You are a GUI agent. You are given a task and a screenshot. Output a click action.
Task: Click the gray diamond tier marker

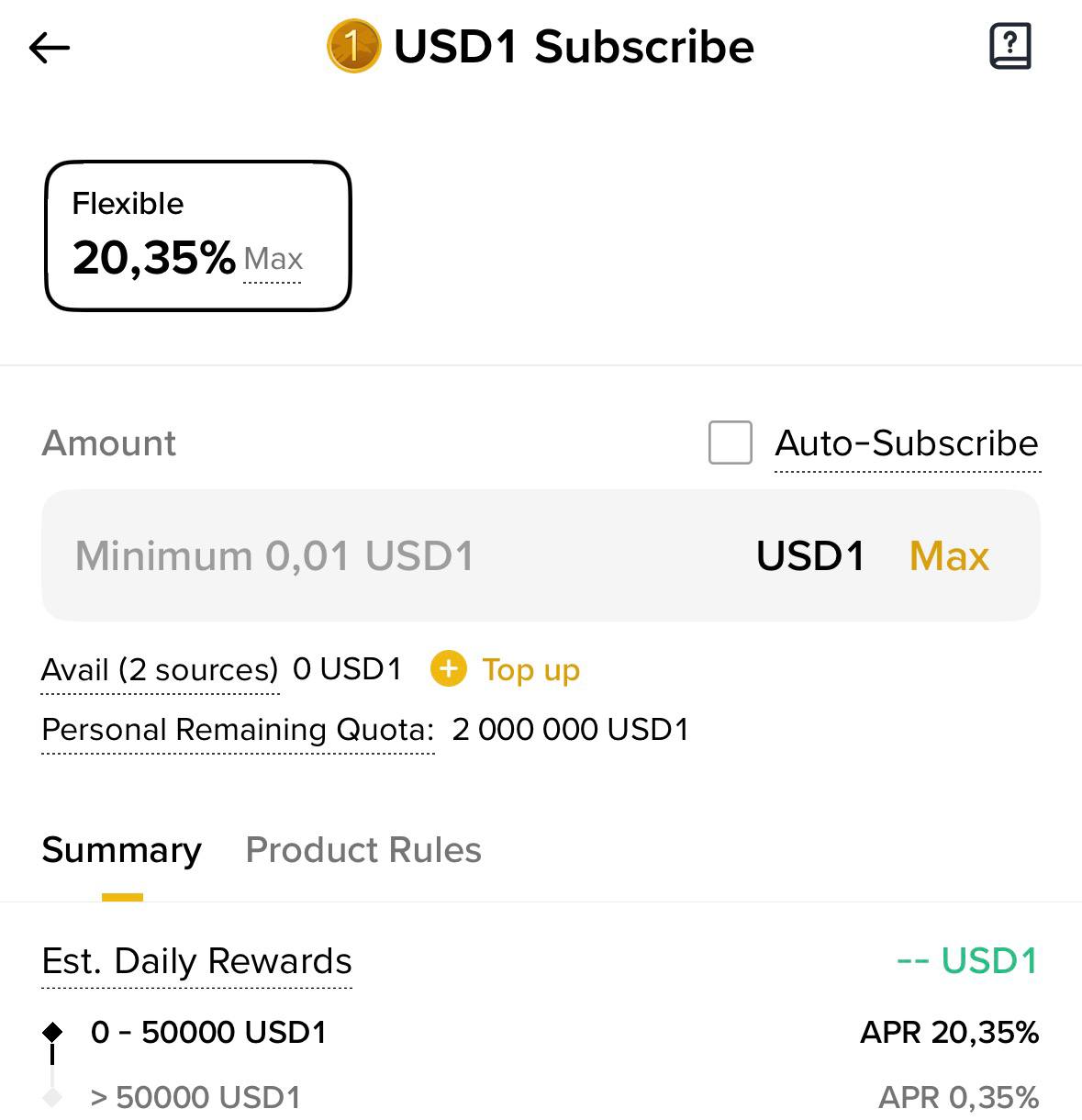click(53, 1097)
